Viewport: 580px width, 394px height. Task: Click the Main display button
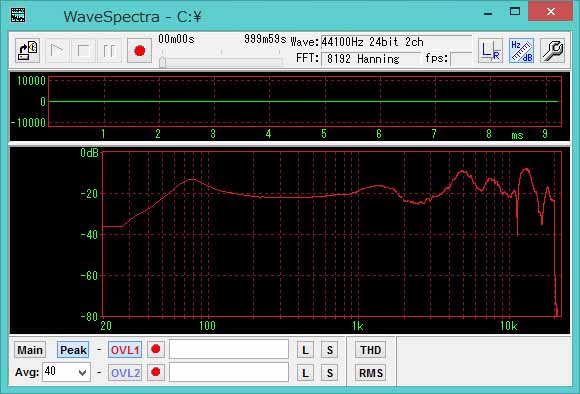point(30,350)
